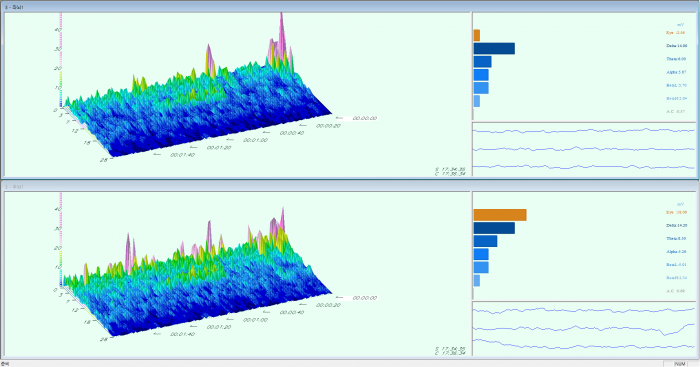The image size is (700, 367).
Task: Click the orange Eye value label in lower pane
Action: pyautogui.click(x=676, y=213)
